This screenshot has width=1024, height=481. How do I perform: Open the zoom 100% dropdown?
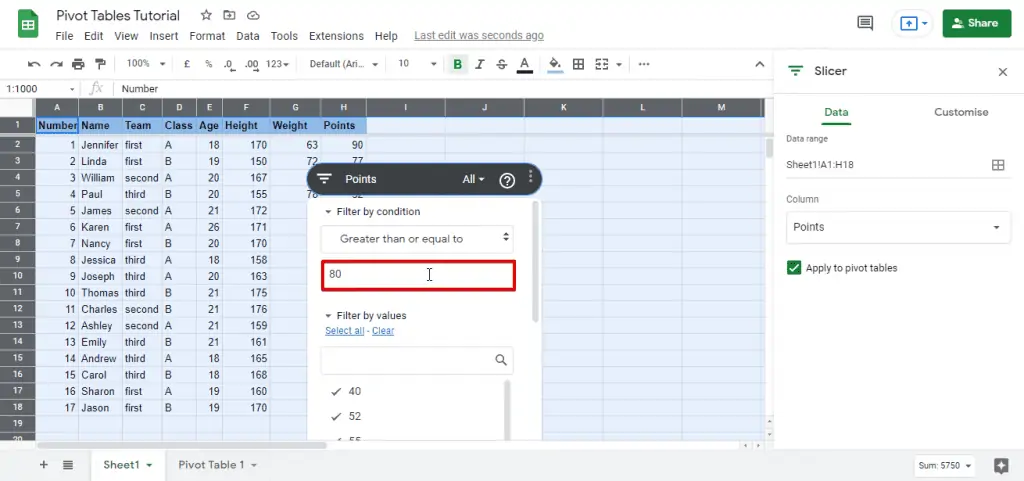146,64
